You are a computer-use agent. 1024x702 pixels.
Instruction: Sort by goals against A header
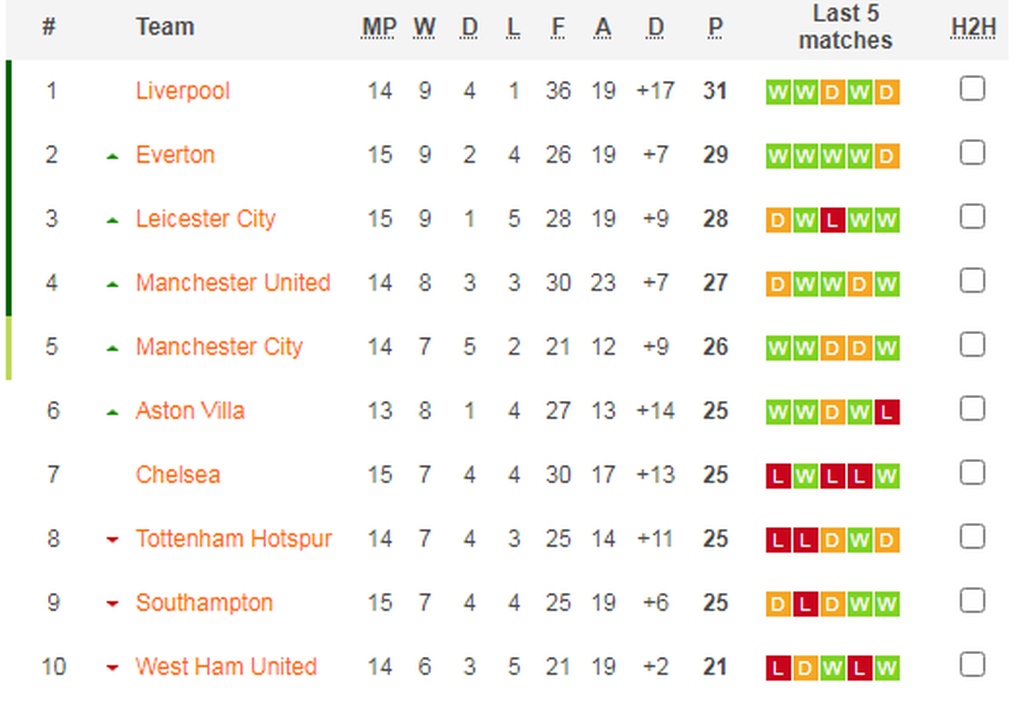coord(602,27)
